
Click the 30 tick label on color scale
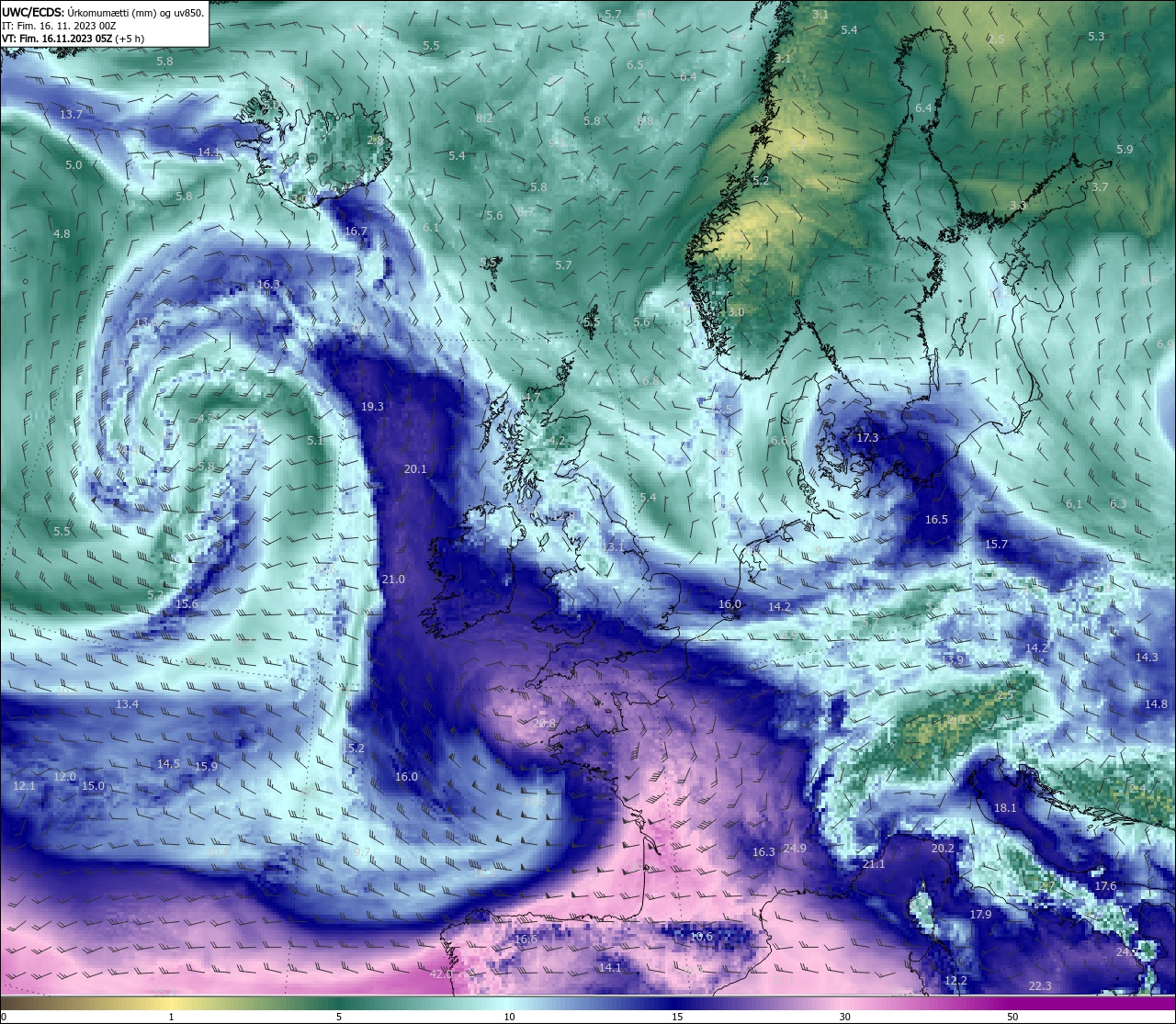point(844,1017)
